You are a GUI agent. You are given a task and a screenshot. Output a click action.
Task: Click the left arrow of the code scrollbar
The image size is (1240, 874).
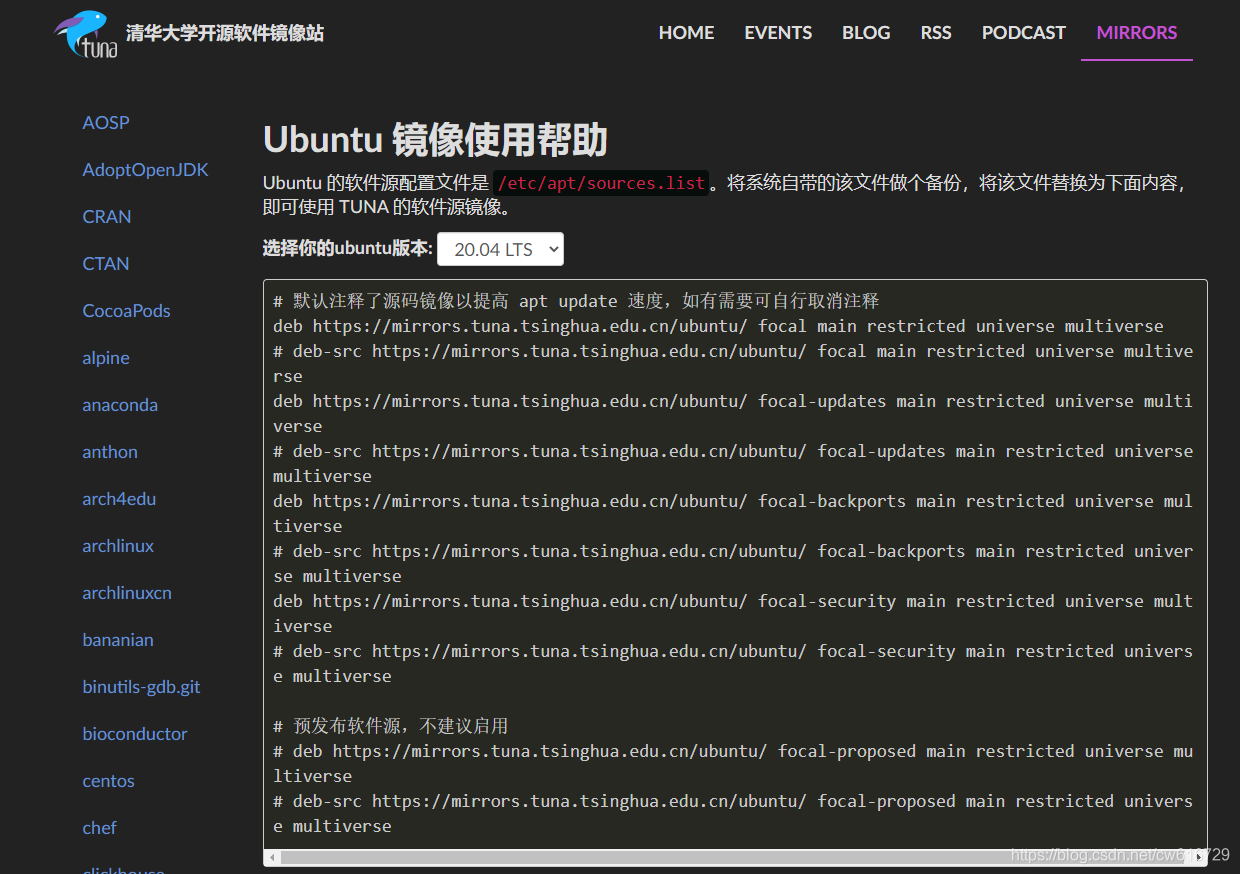point(273,857)
